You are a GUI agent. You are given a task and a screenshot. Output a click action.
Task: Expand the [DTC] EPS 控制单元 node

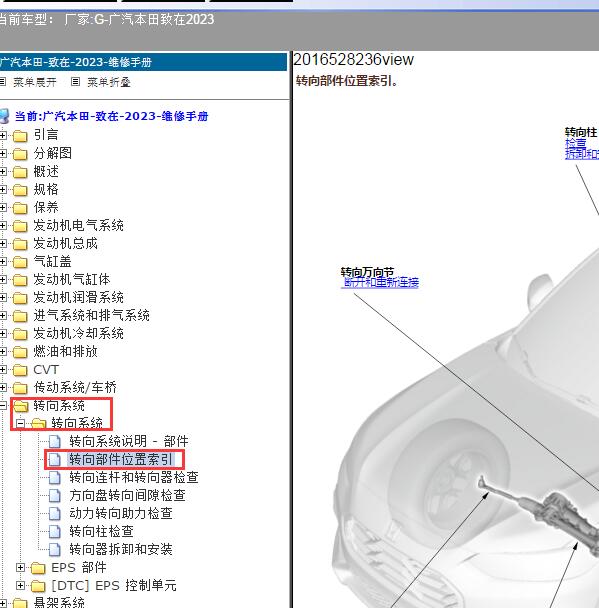[x=21, y=586]
